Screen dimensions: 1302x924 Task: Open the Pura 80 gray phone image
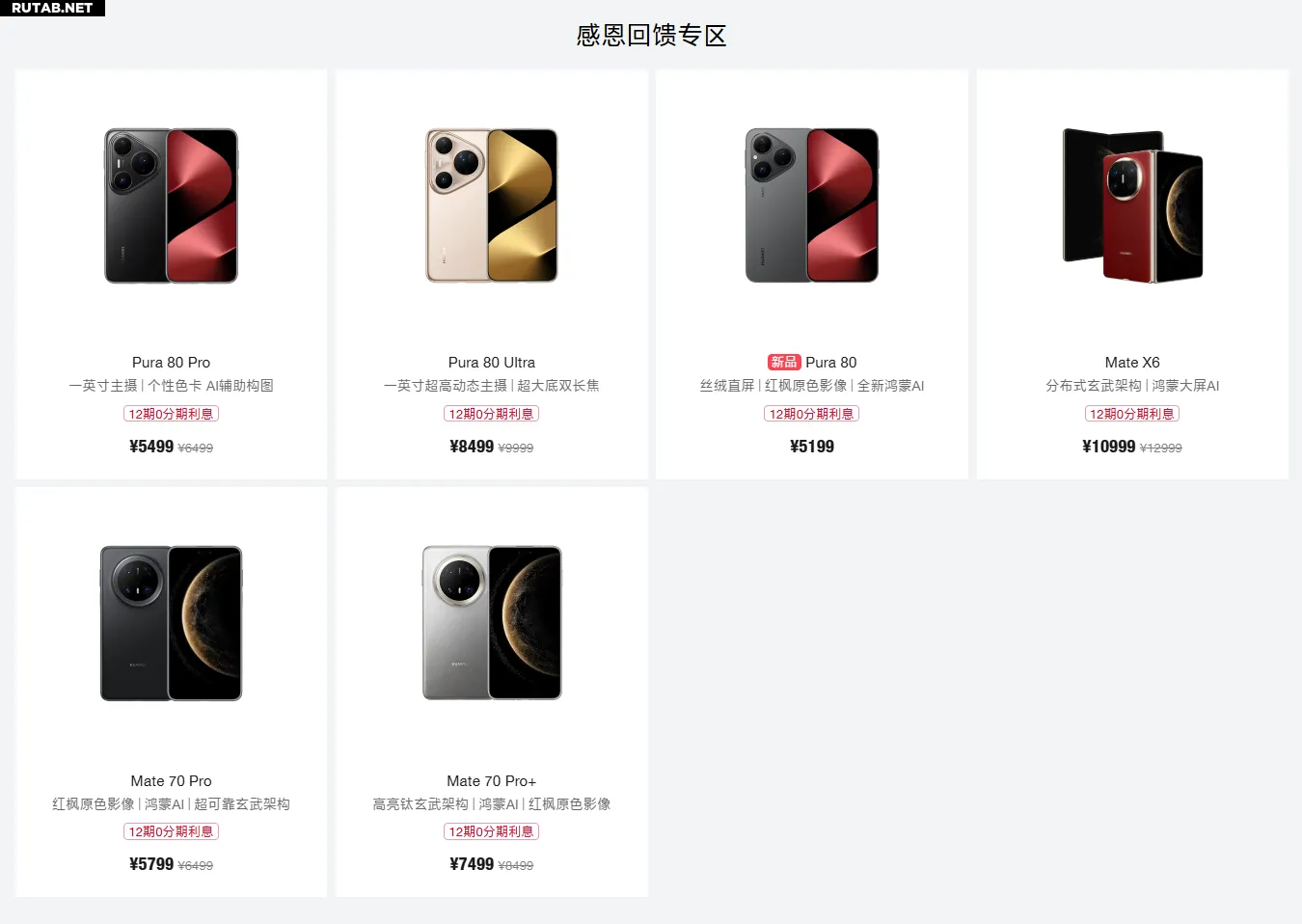(812, 205)
